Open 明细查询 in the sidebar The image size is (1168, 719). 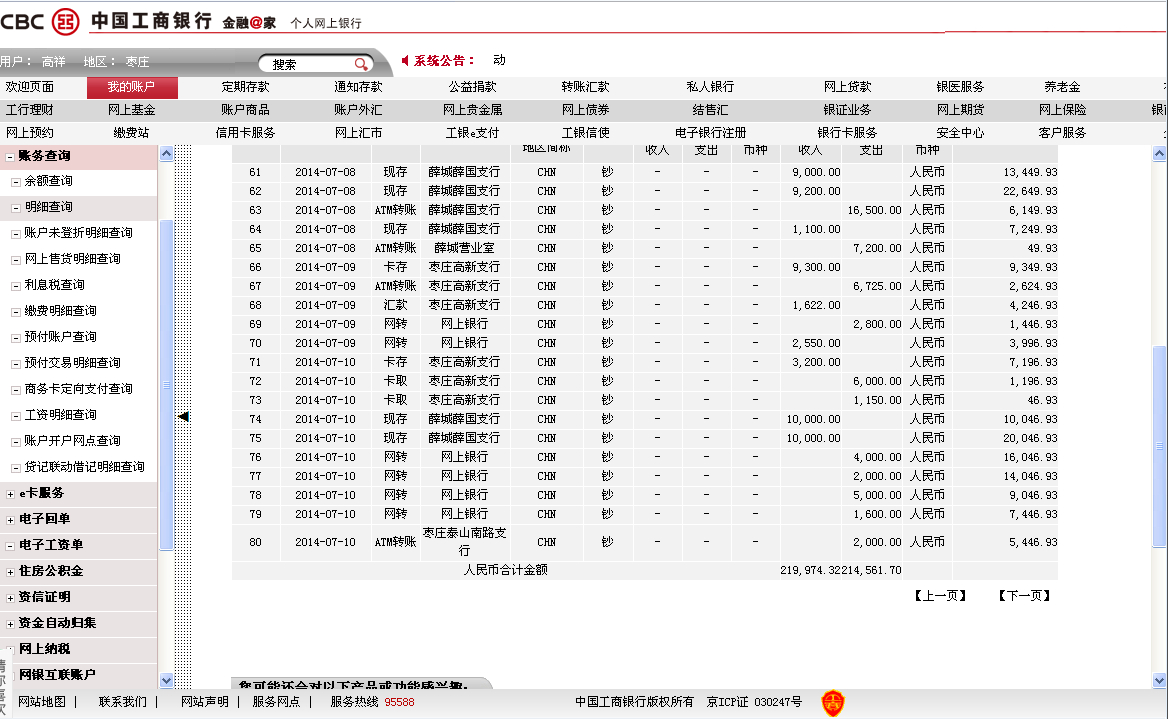point(48,207)
